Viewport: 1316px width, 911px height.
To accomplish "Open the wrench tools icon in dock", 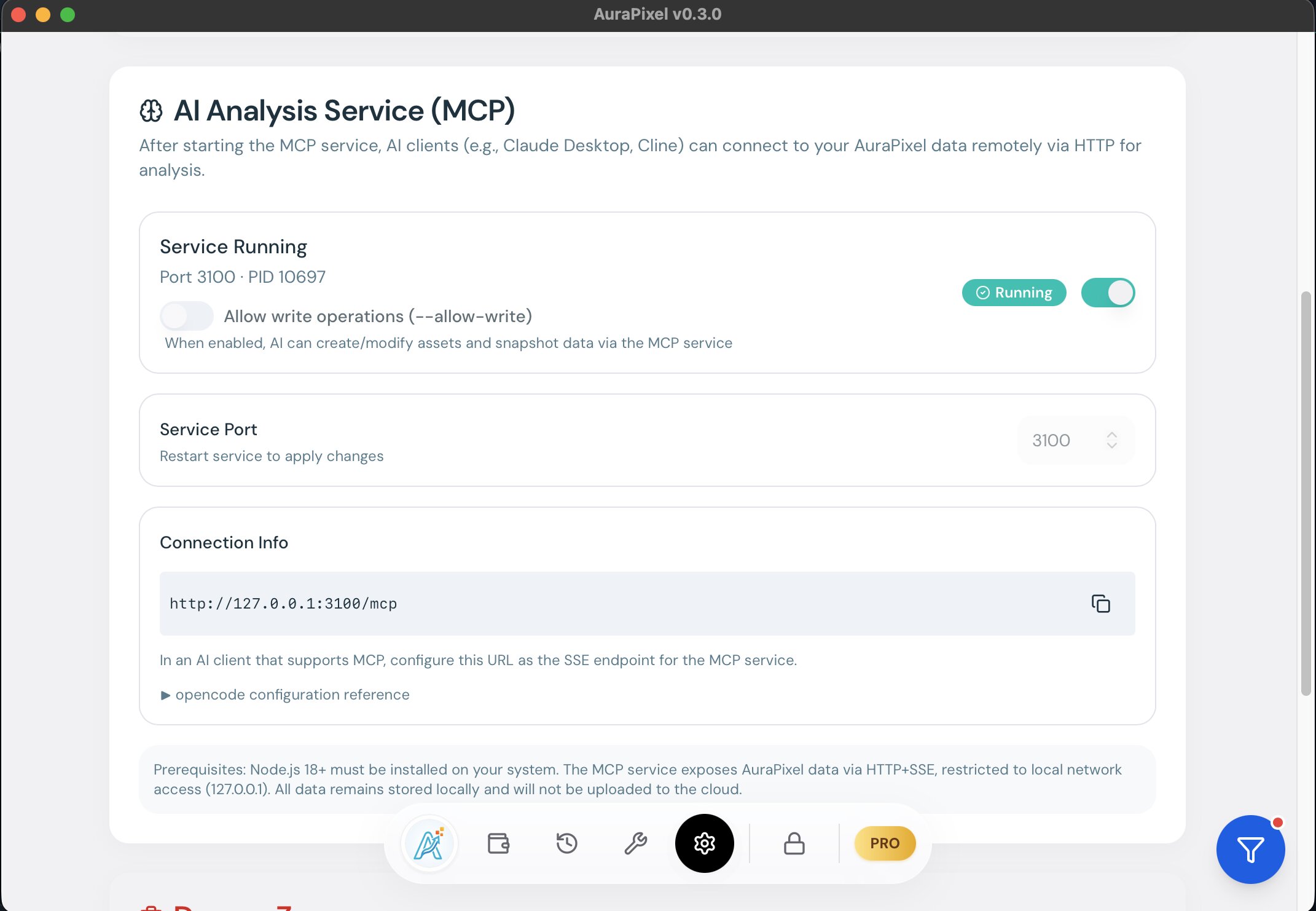I will coord(636,843).
